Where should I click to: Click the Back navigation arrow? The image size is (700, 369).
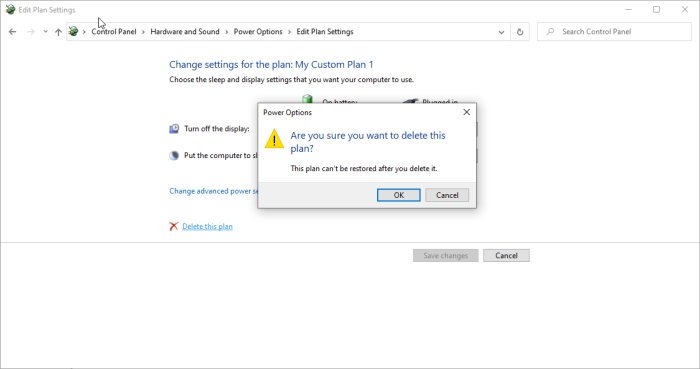click(12, 32)
